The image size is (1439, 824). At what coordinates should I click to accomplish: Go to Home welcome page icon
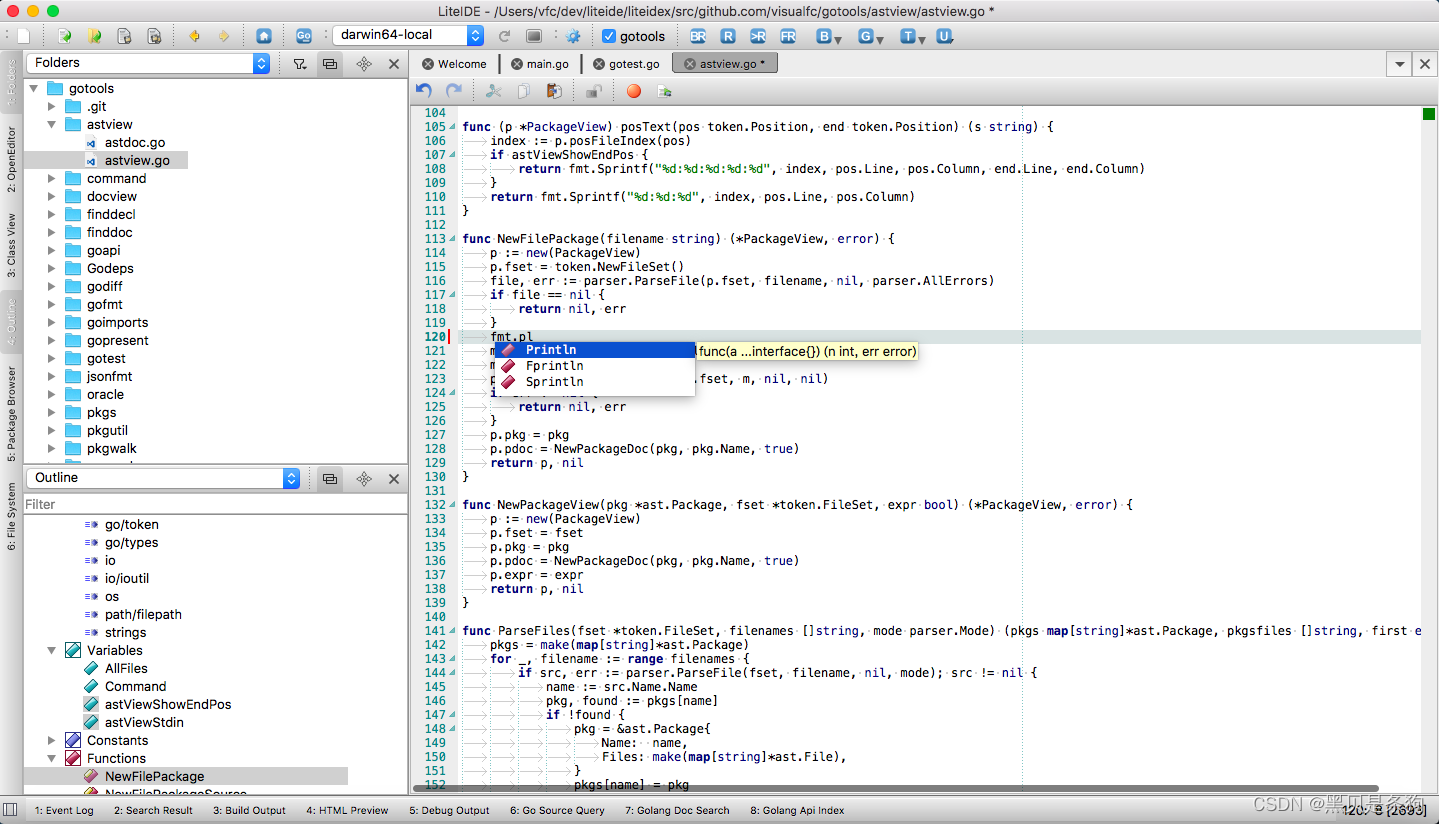[263, 36]
